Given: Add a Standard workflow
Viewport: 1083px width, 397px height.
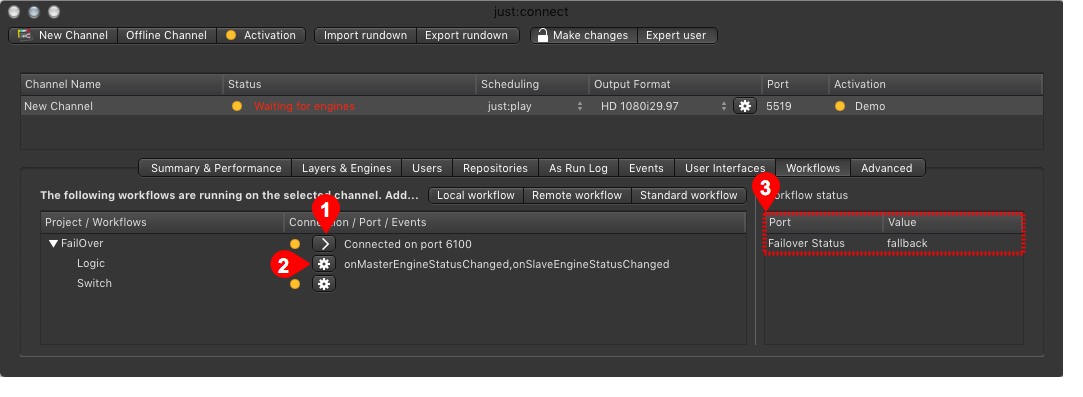Looking at the screenshot, I should coord(689,195).
